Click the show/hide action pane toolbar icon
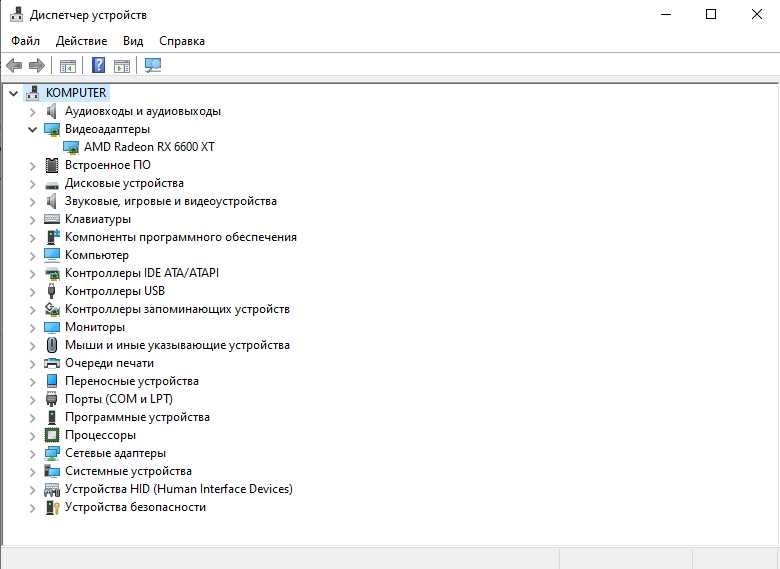The height and width of the screenshot is (569, 780). pos(122,66)
